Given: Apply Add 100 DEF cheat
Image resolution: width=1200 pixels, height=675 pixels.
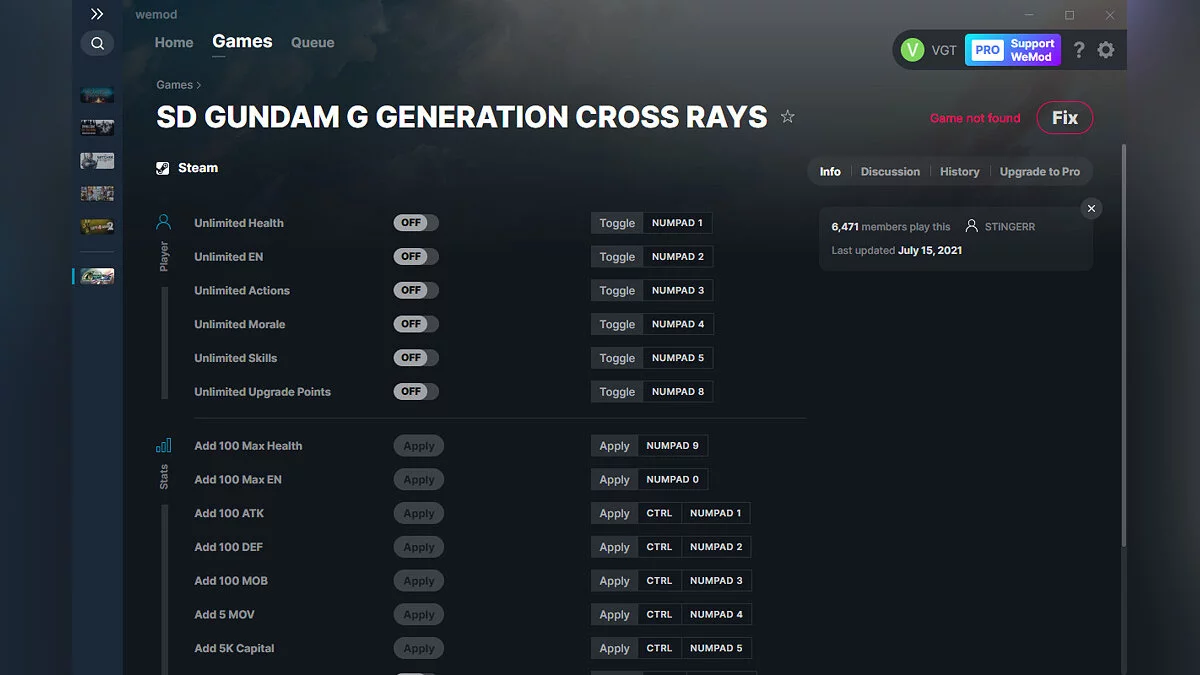Looking at the screenshot, I should pos(419,547).
